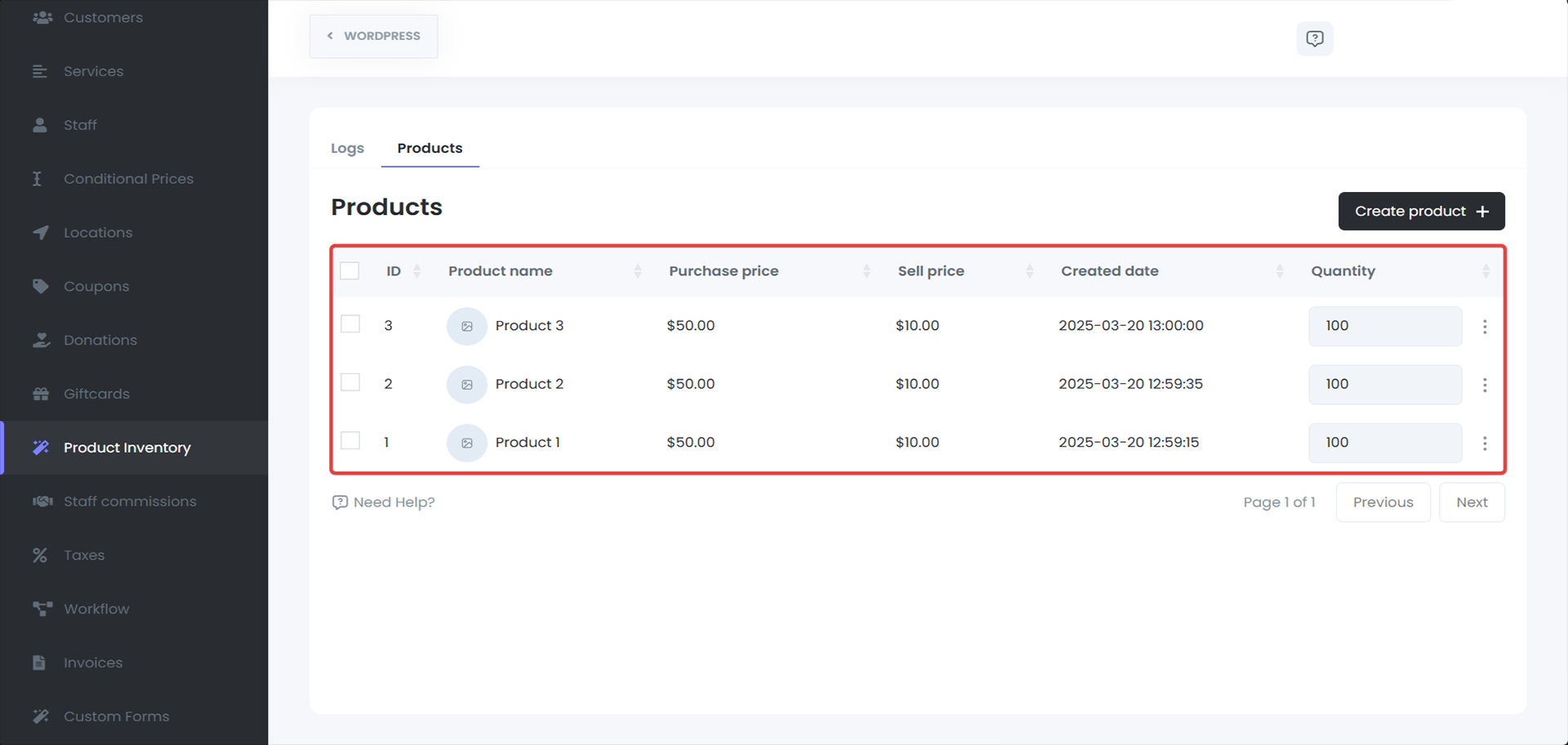Sort by Purchase price column arrows
This screenshot has height=745, width=1568.
pos(866,271)
